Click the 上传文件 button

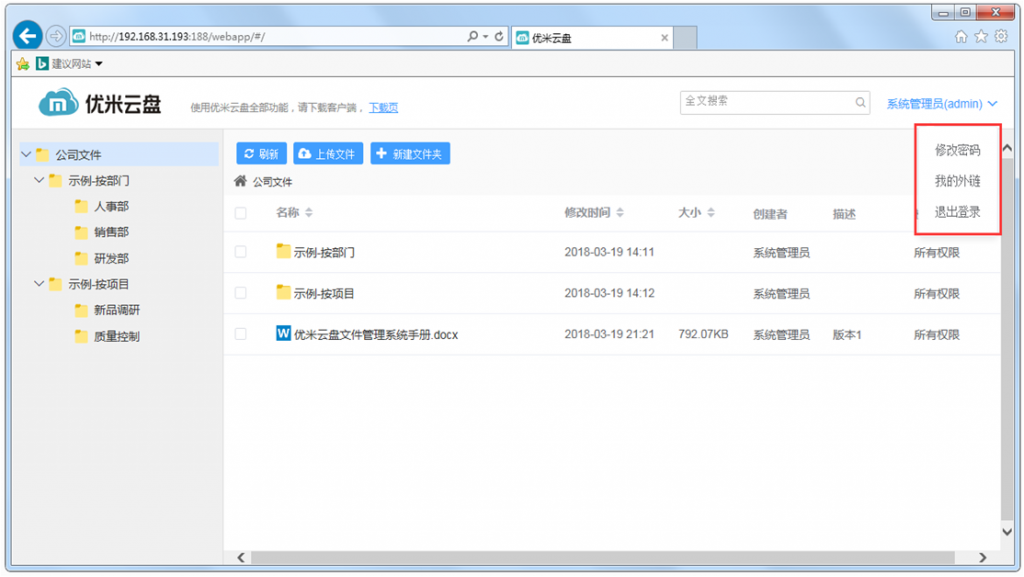327,154
